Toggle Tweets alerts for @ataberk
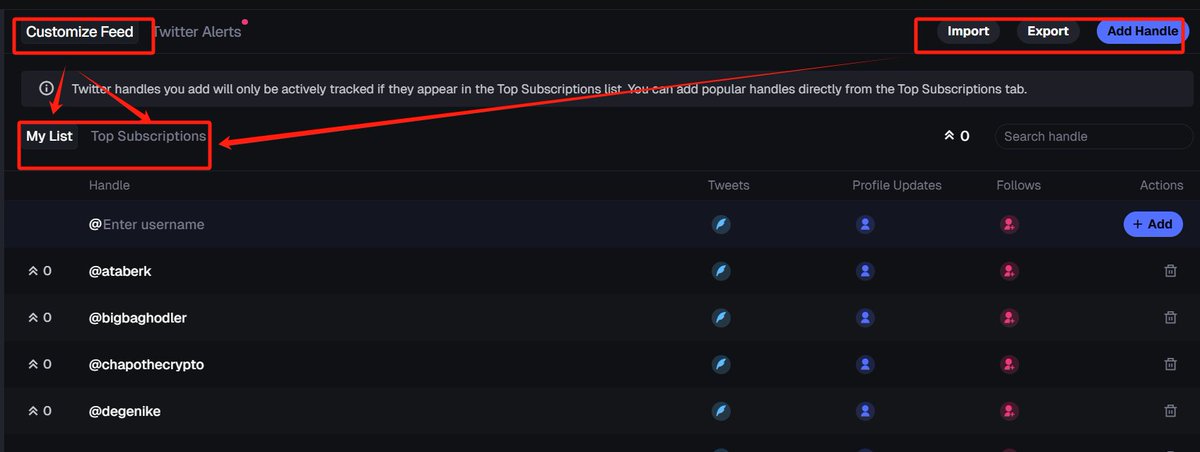Screen dimensions: 1200x452 pyautogui.click(x=721, y=271)
